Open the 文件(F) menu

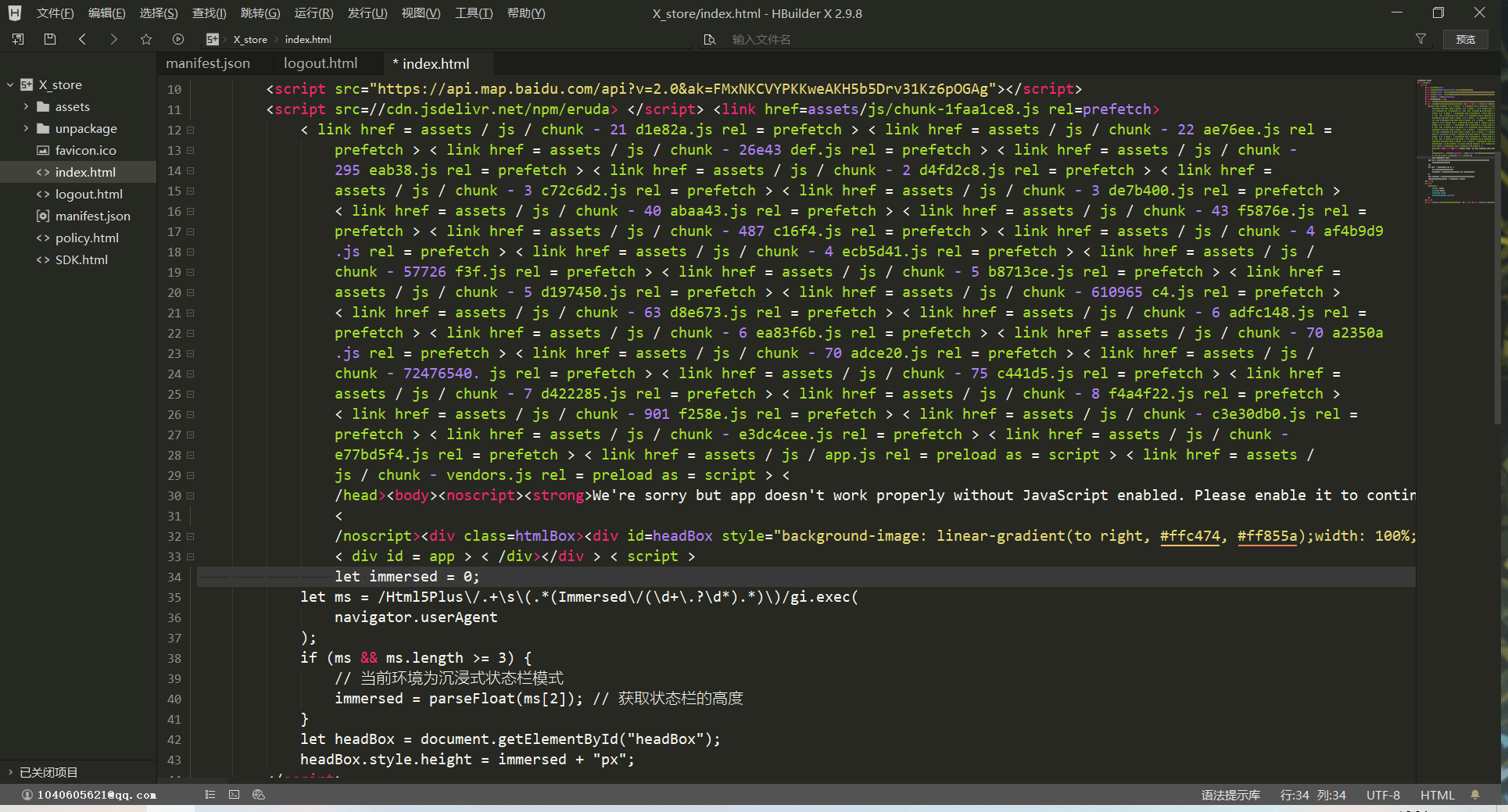[x=55, y=13]
